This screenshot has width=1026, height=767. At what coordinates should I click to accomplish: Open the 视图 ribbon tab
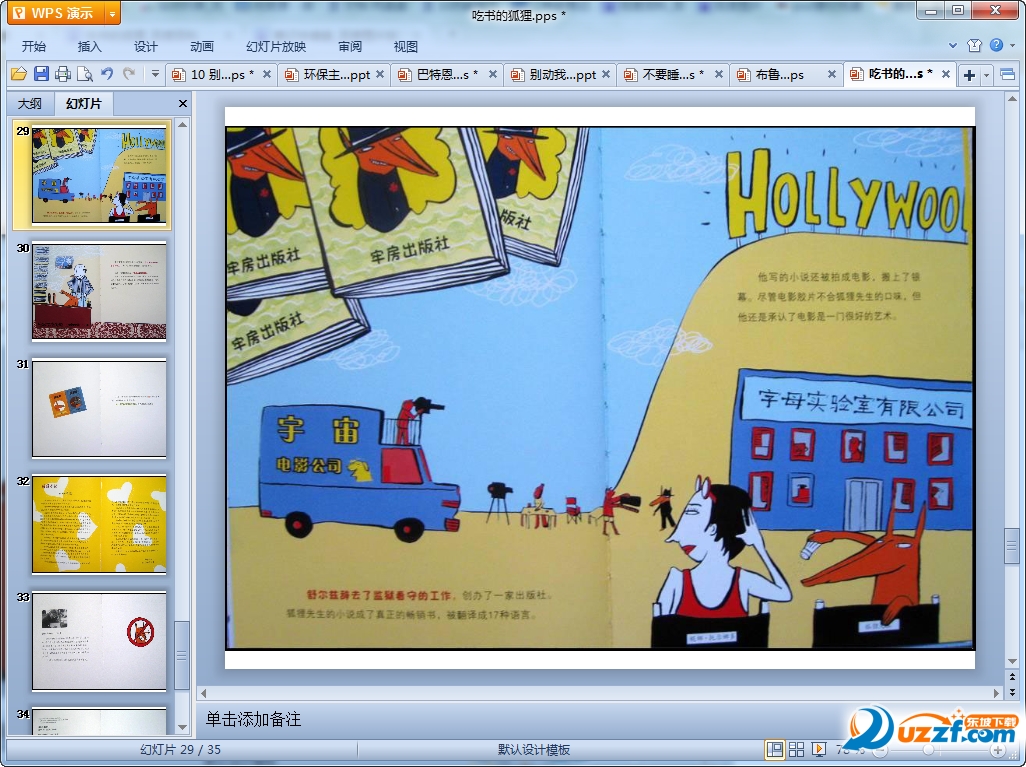click(406, 46)
